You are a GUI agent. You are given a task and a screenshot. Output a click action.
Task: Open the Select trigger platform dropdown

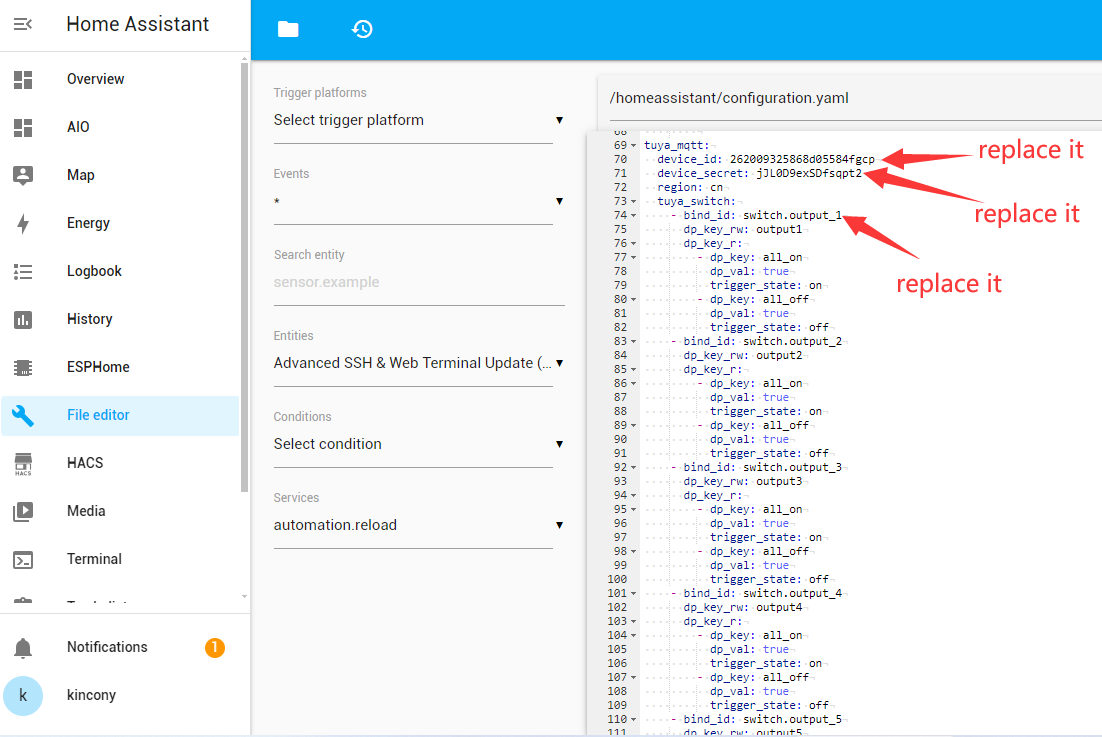point(418,120)
